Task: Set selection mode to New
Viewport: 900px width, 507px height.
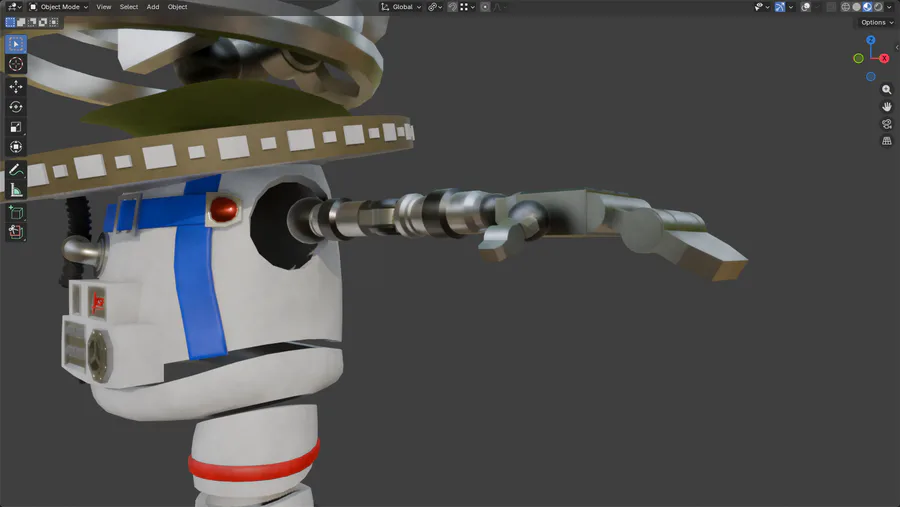Action: tap(10, 22)
